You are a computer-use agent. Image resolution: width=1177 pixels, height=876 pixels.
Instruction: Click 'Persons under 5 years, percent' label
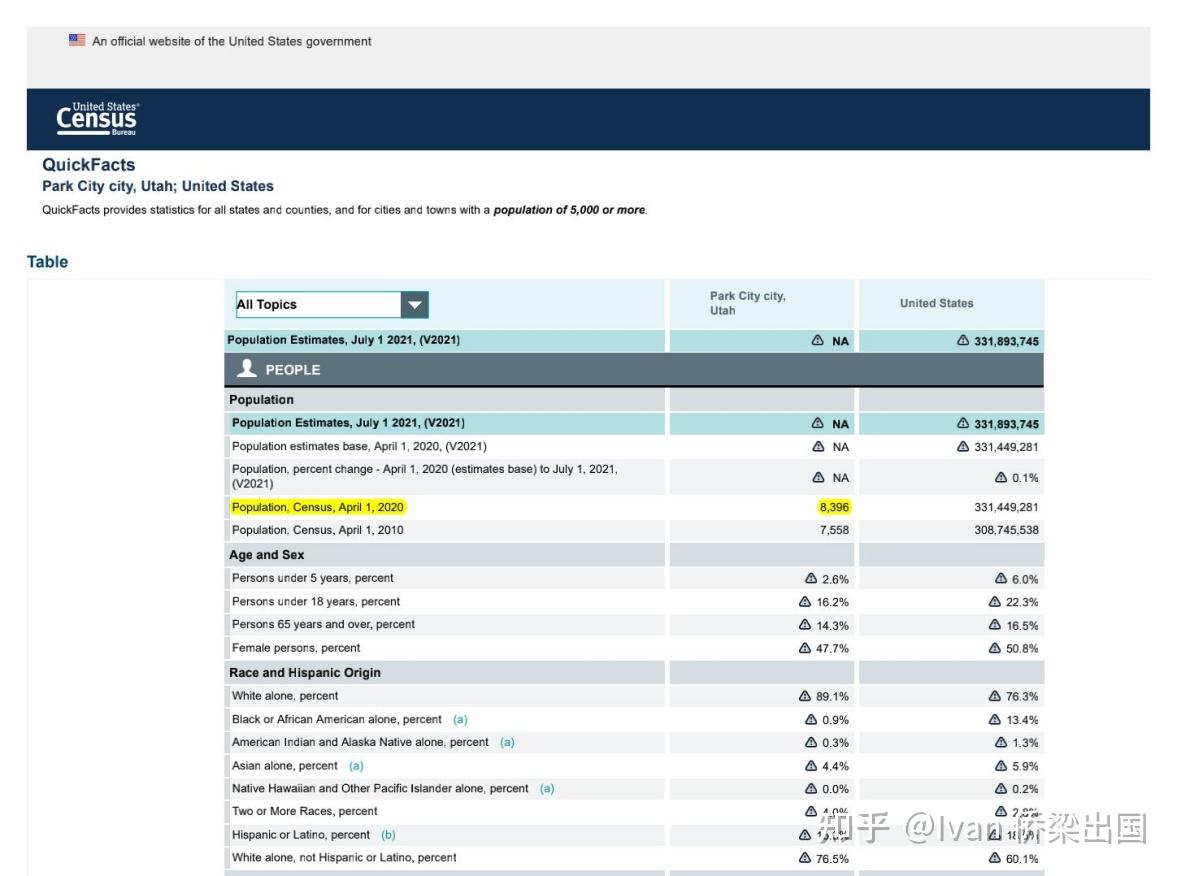coord(312,578)
